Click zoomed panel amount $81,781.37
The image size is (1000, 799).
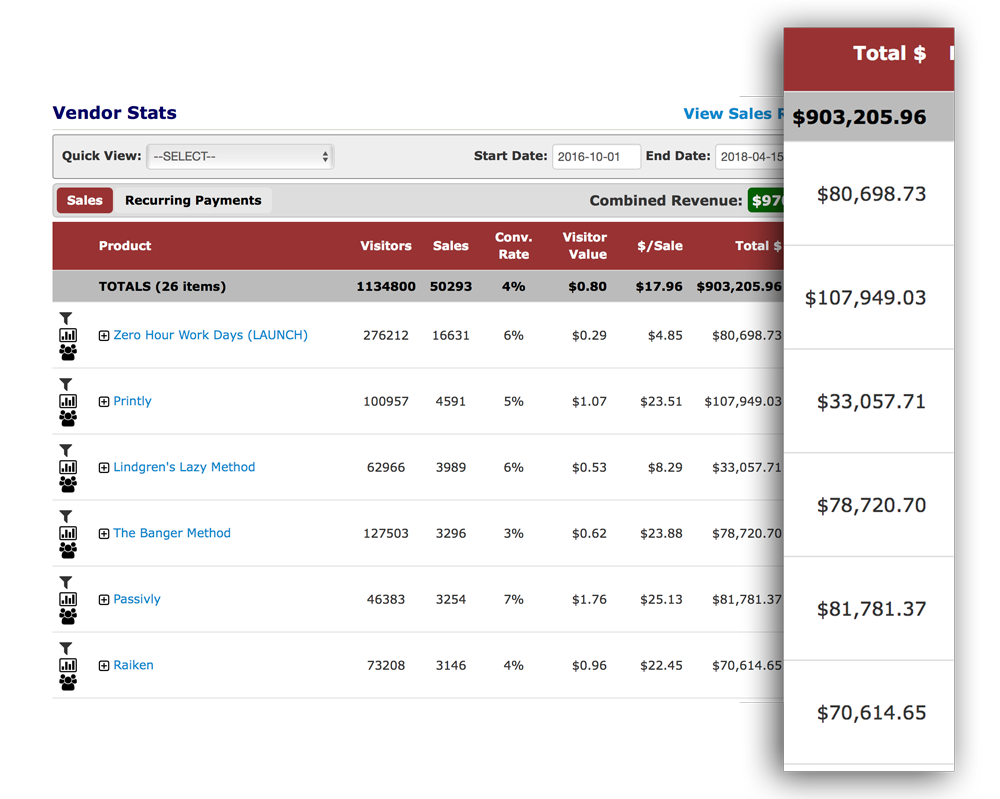(871, 609)
